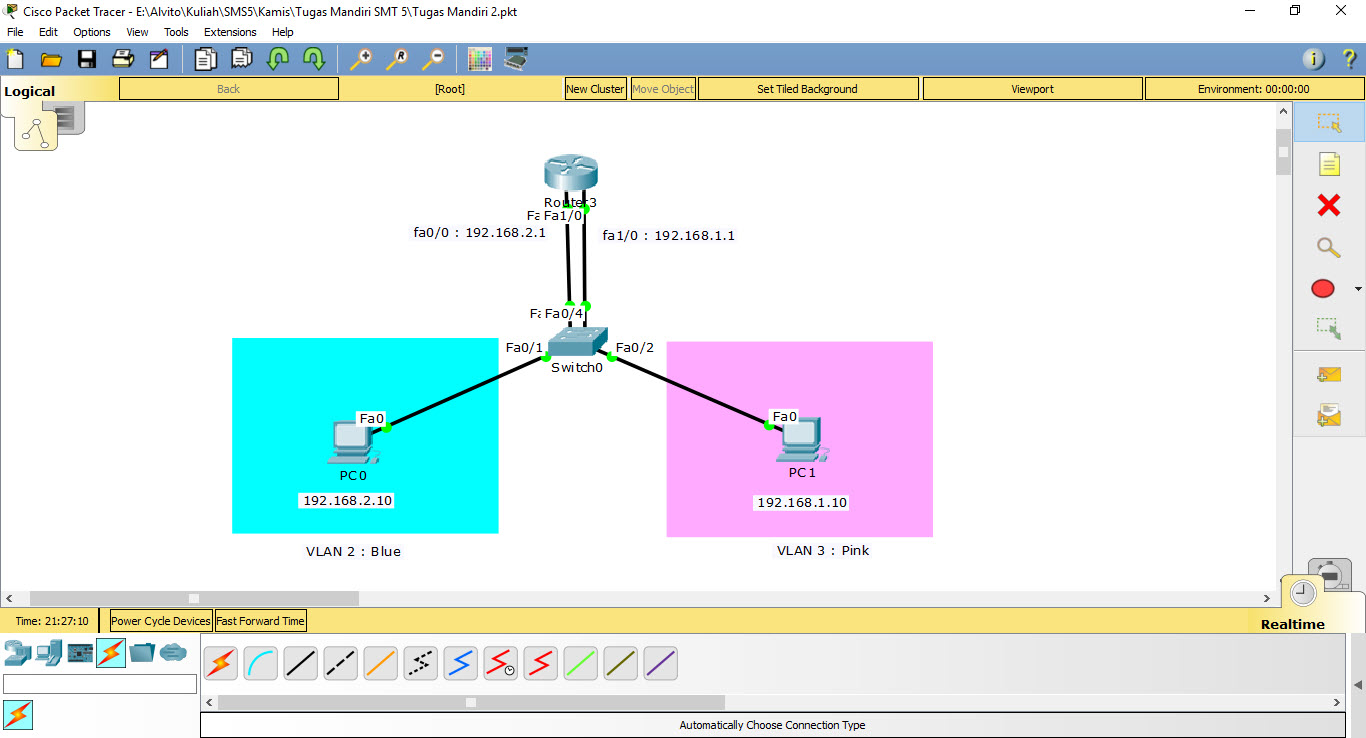Open the color palette toolbar icon
The height and width of the screenshot is (738, 1366).
[x=479, y=59]
